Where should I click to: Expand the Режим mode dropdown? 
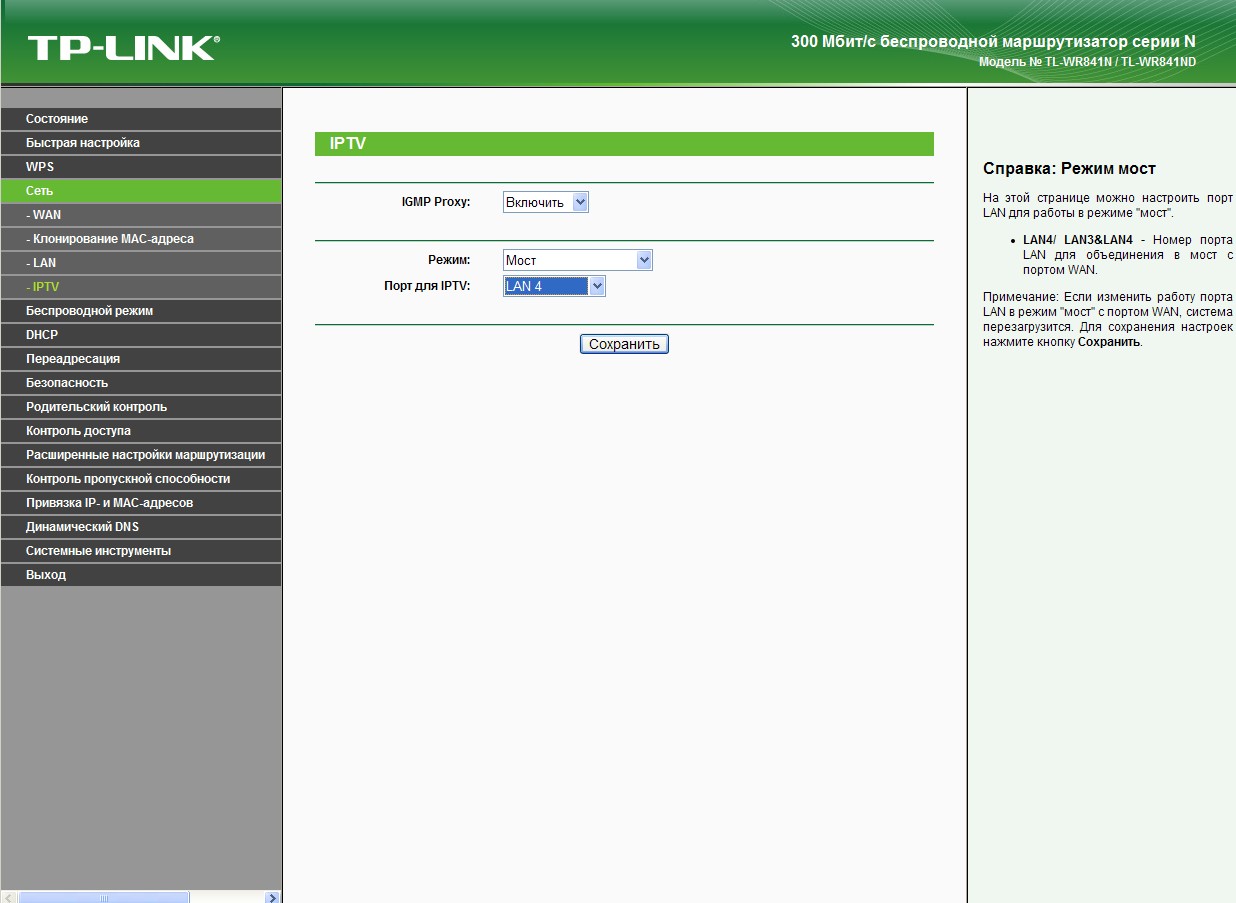(x=578, y=260)
